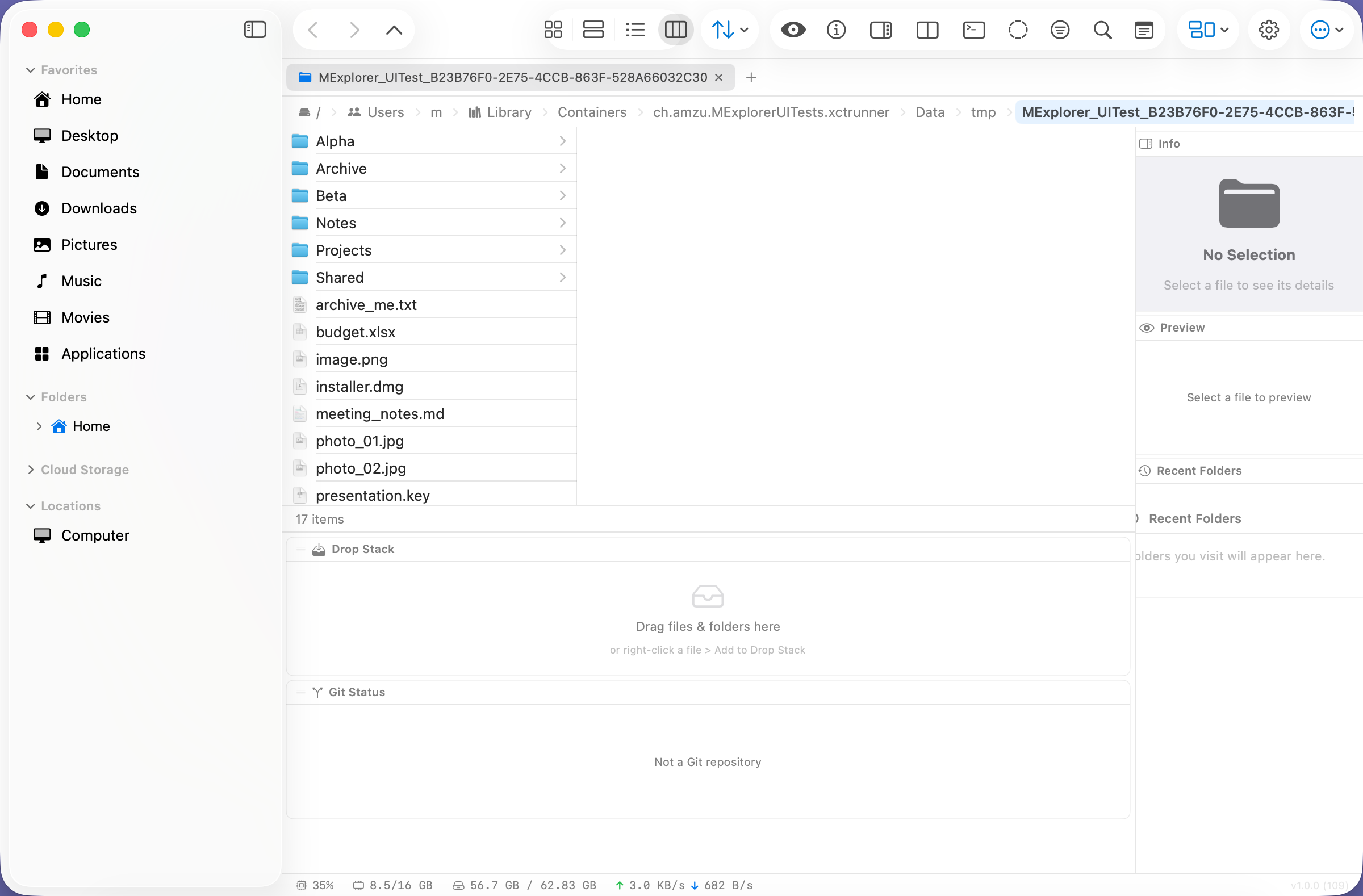Open the search magnifier
This screenshot has width=1363, height=896.
(1102, 30)
